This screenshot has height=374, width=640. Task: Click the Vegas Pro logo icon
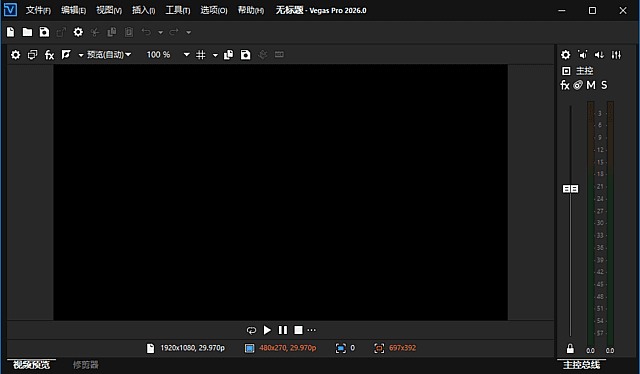10,10
